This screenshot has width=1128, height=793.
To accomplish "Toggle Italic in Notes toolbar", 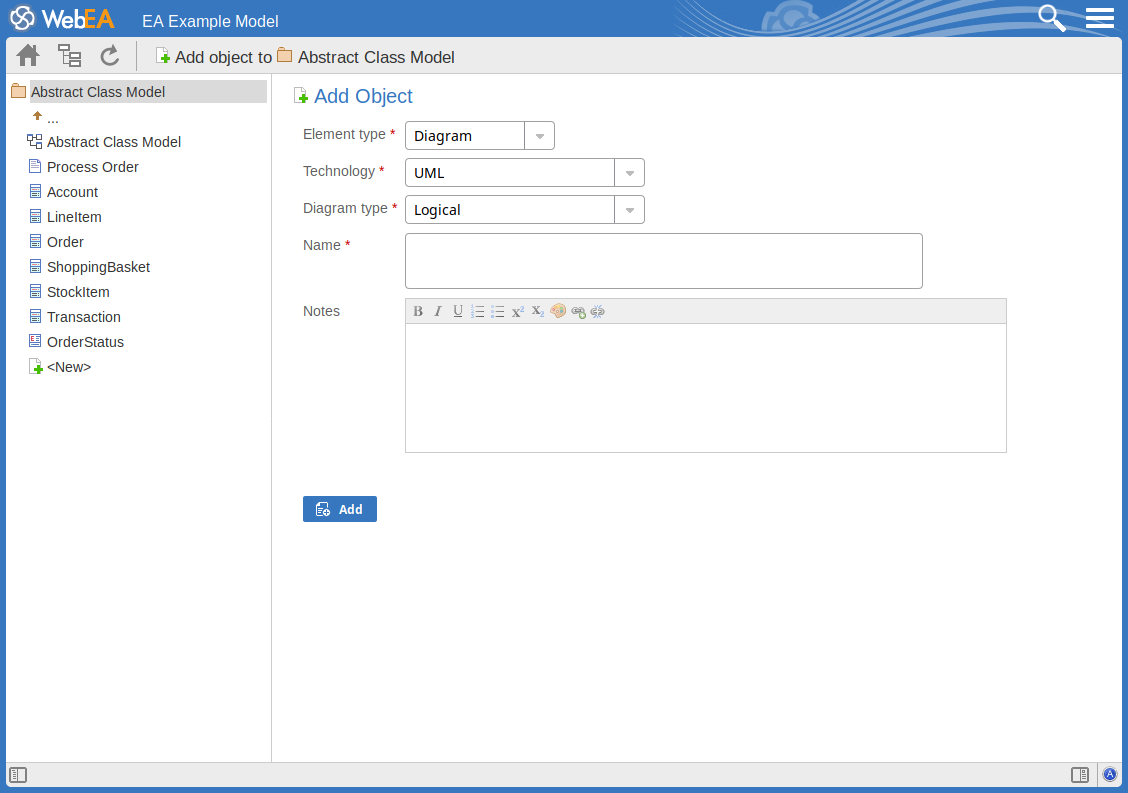I will [438, 311].
